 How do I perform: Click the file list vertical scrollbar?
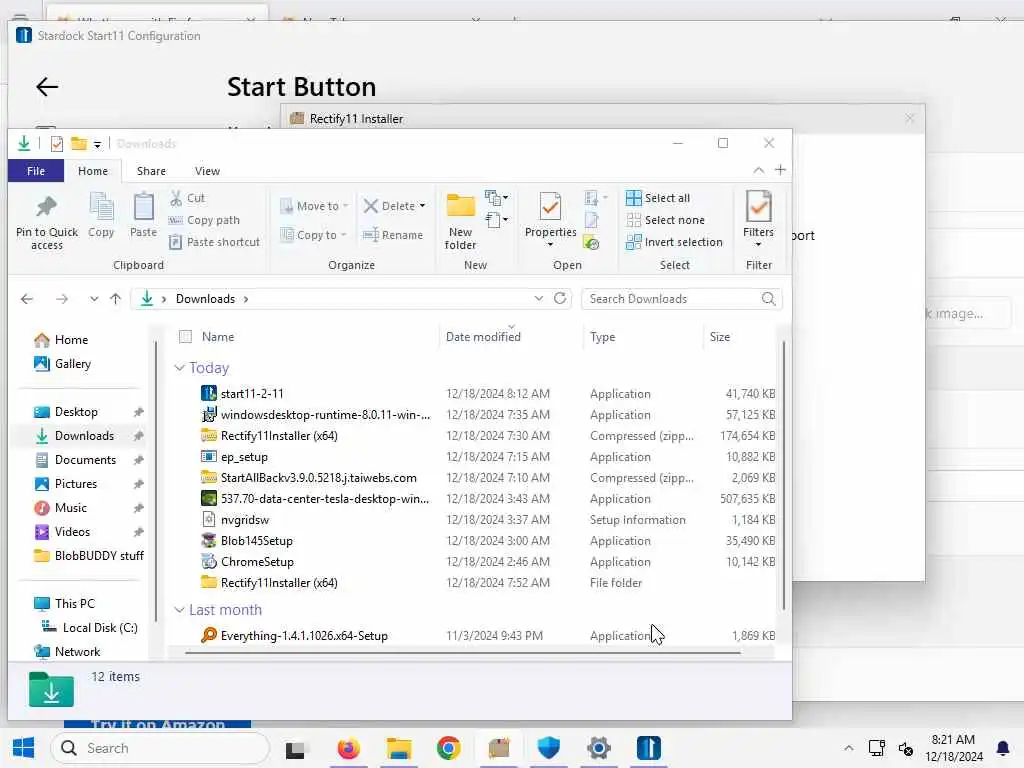click(x=783, y=475)
